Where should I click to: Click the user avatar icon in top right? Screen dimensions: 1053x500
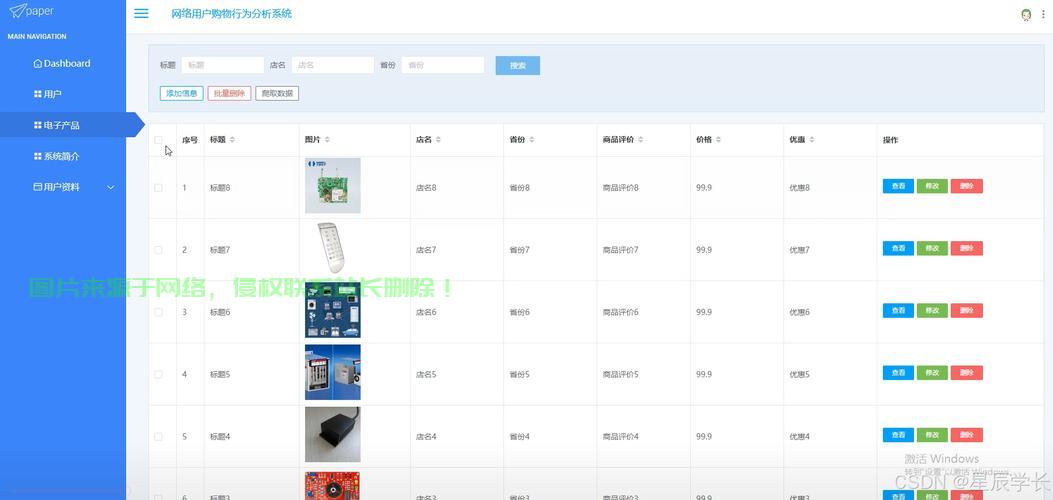pos(1026,14)
